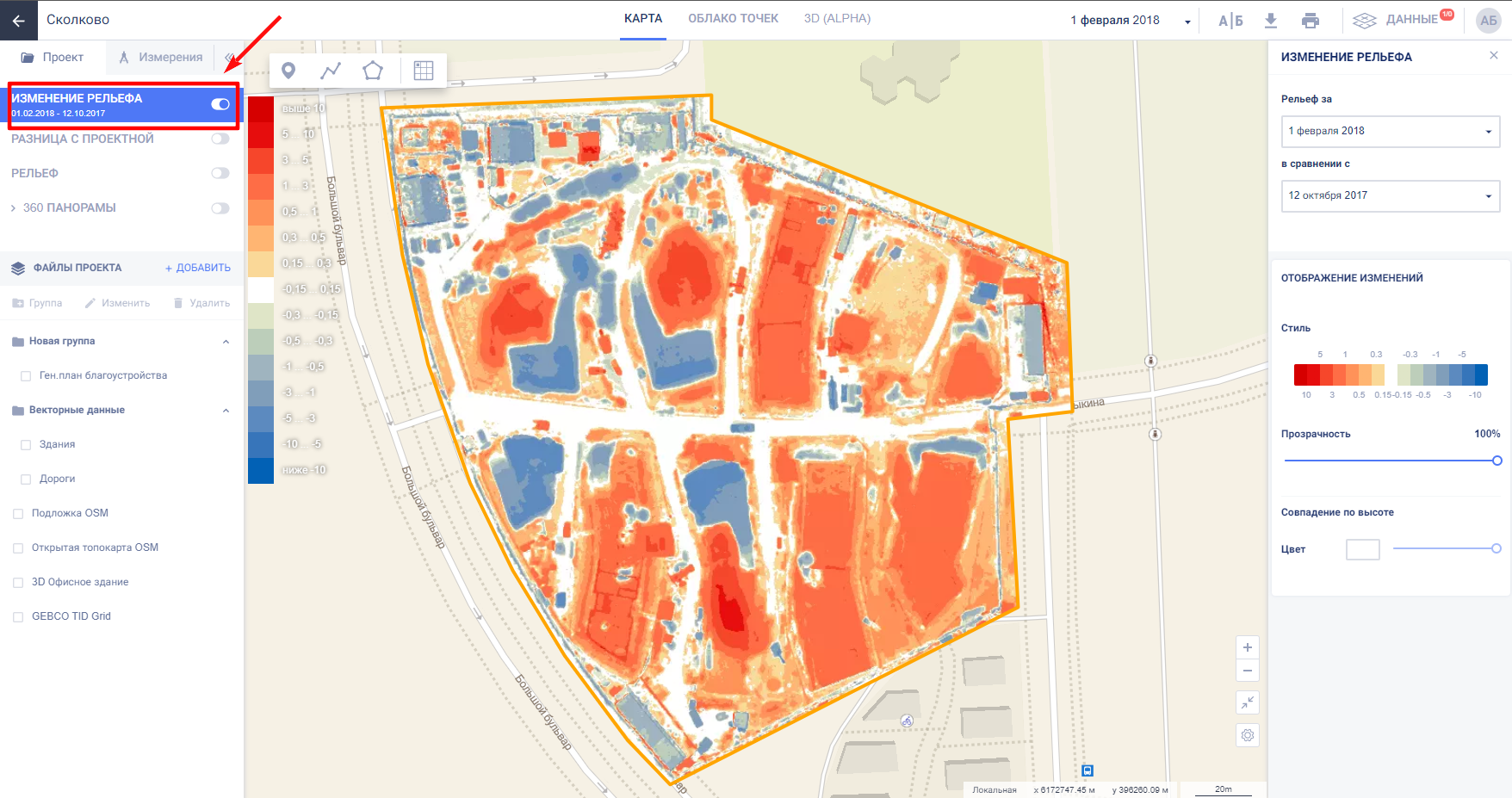The image size is (1512, 798).
Task: Click the print icon
Action: 1311,21
